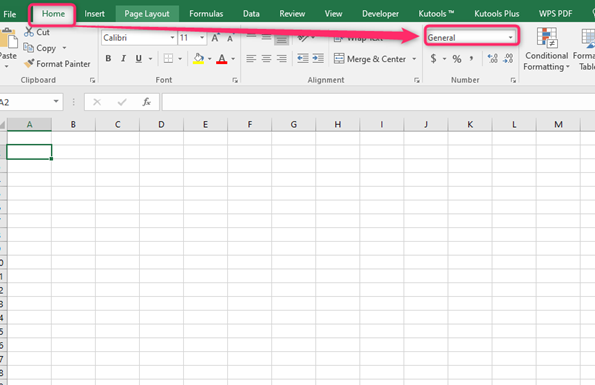Switch to the Insert tab
This screenshot has width=595, height=385.
point(94,14)
